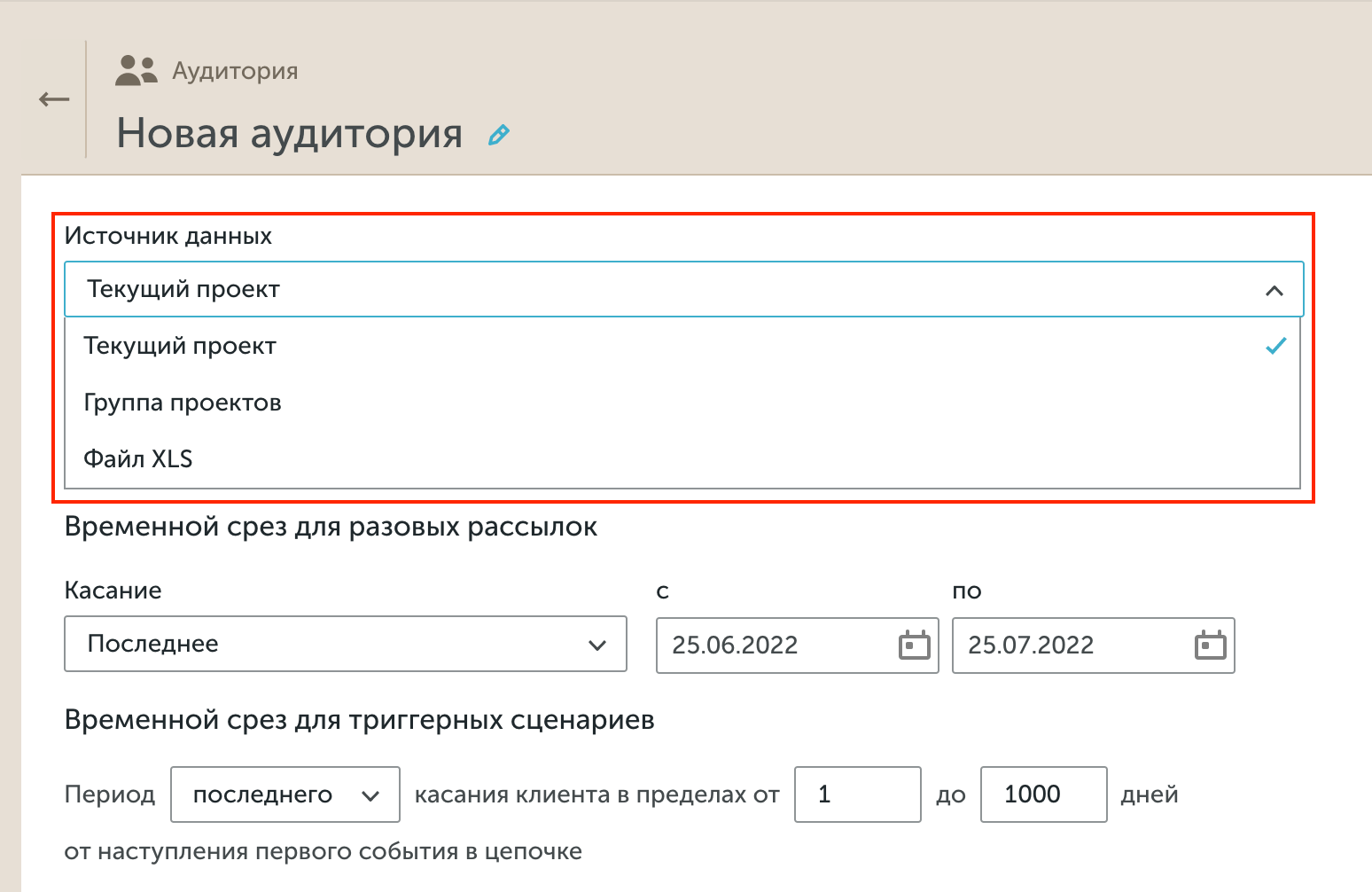This screenshot has width=1372, height=892.
Task: Click the start date field showing 25.06.2022
Action: click(780, 646)
